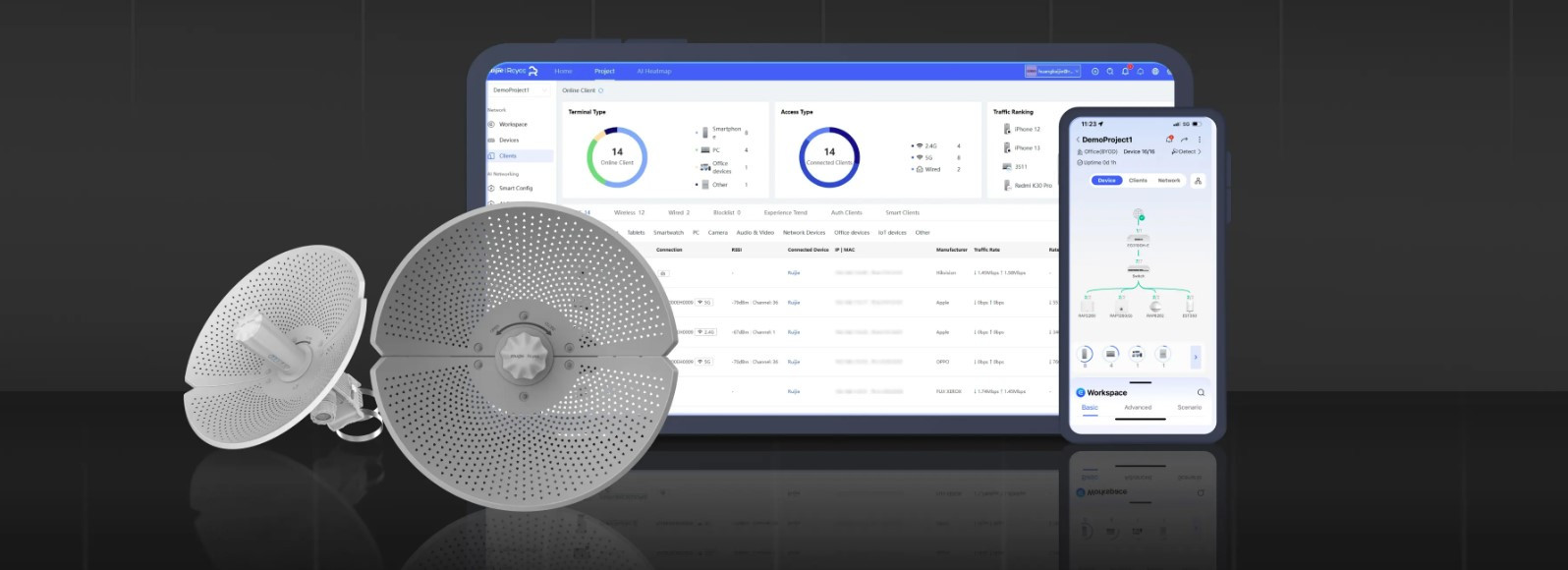Click the Ruijie link in the OPPO row
The image size is (1568, 570).
tap(794, 362)
